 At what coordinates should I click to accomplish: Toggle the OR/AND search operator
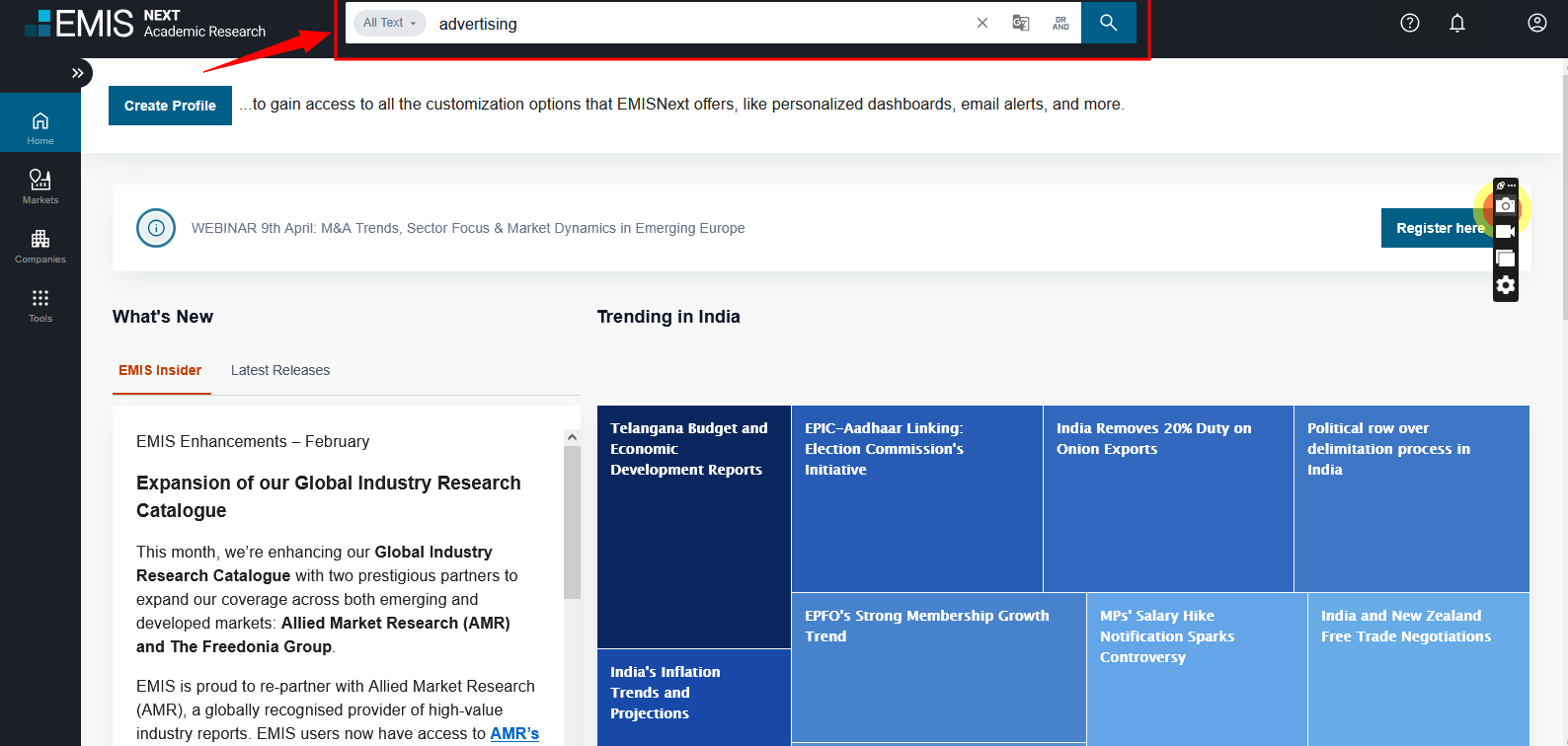pyautogui.click(x=1060, y=23)
